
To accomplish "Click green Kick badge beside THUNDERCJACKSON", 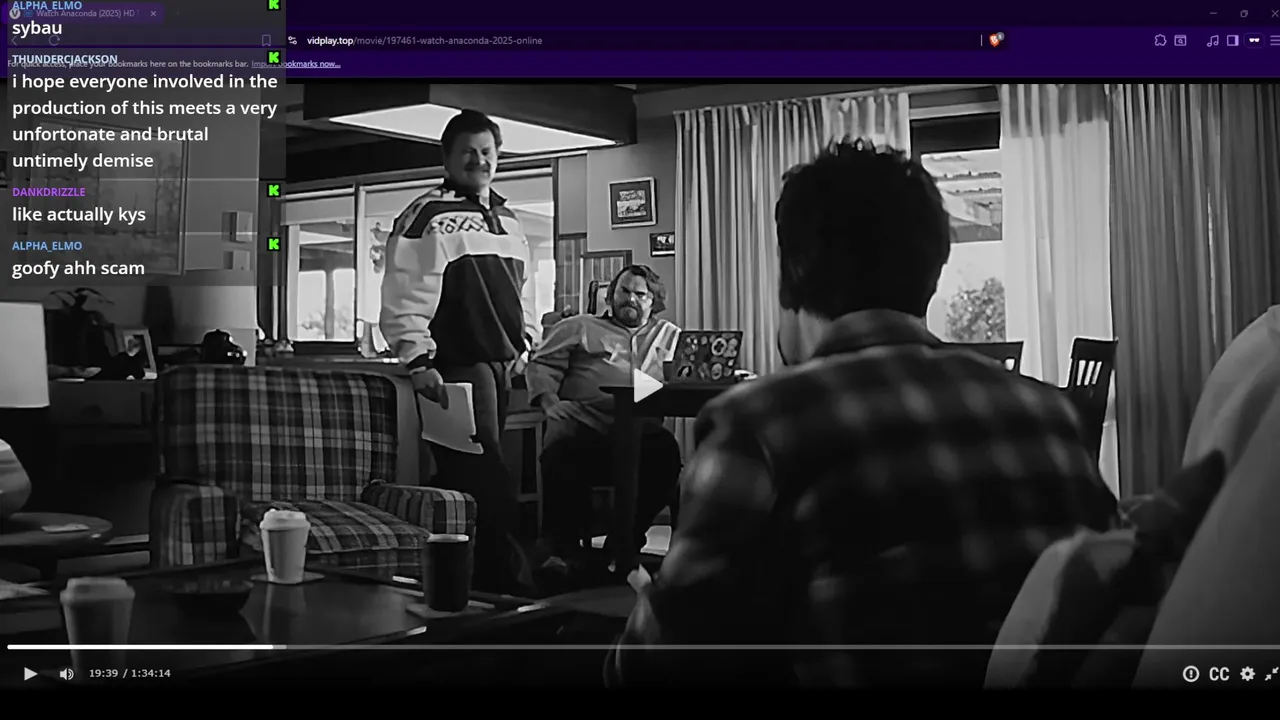I will tap(274, 57).
